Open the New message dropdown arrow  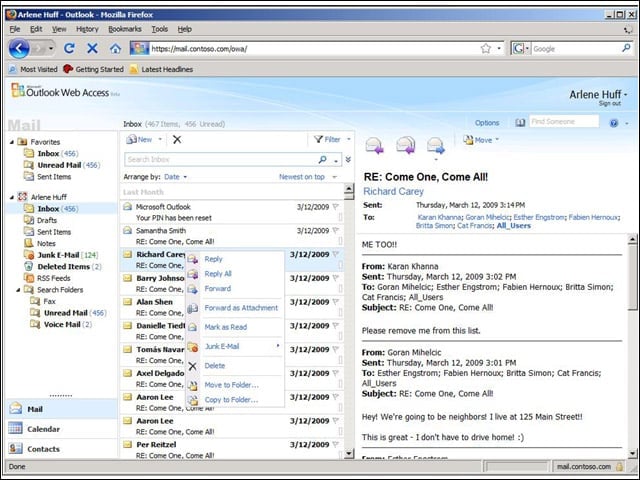coord(160,140)
